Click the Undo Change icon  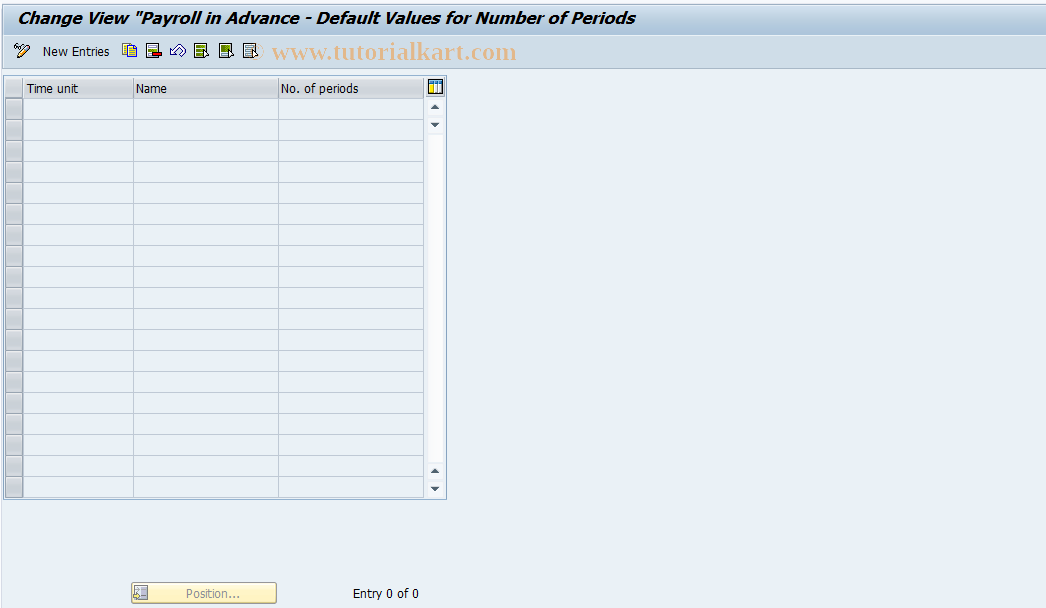pyautogui.click(x=177, y=51)
